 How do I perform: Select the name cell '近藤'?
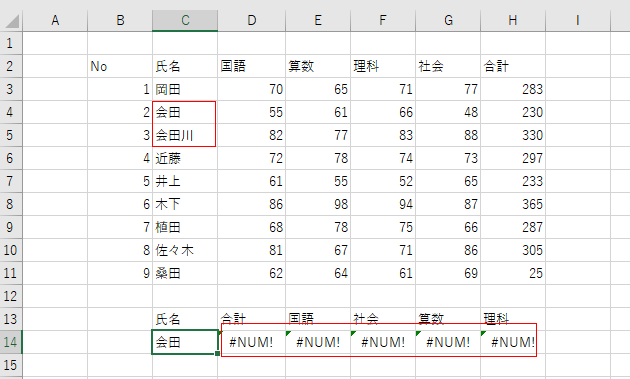185,158
